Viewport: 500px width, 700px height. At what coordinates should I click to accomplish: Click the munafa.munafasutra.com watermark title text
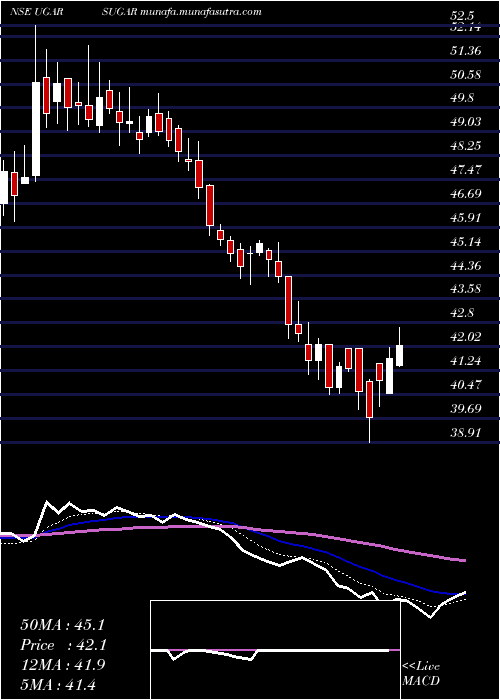[200, 12]
